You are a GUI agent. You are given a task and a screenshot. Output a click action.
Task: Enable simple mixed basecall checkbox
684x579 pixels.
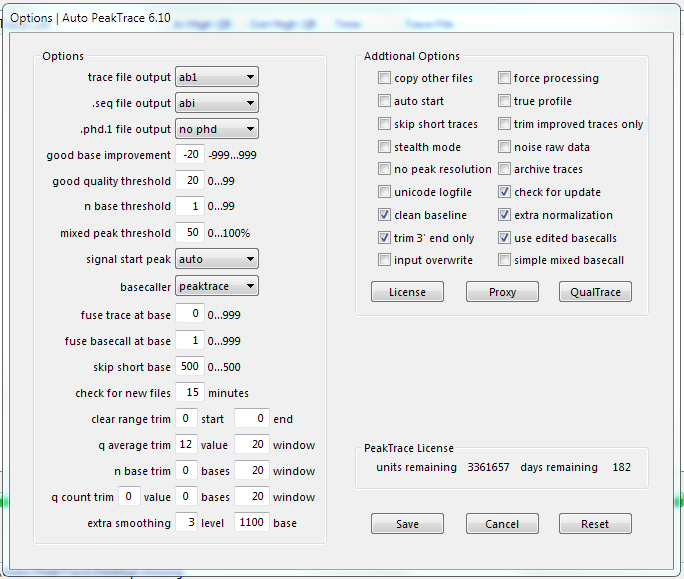504,260
